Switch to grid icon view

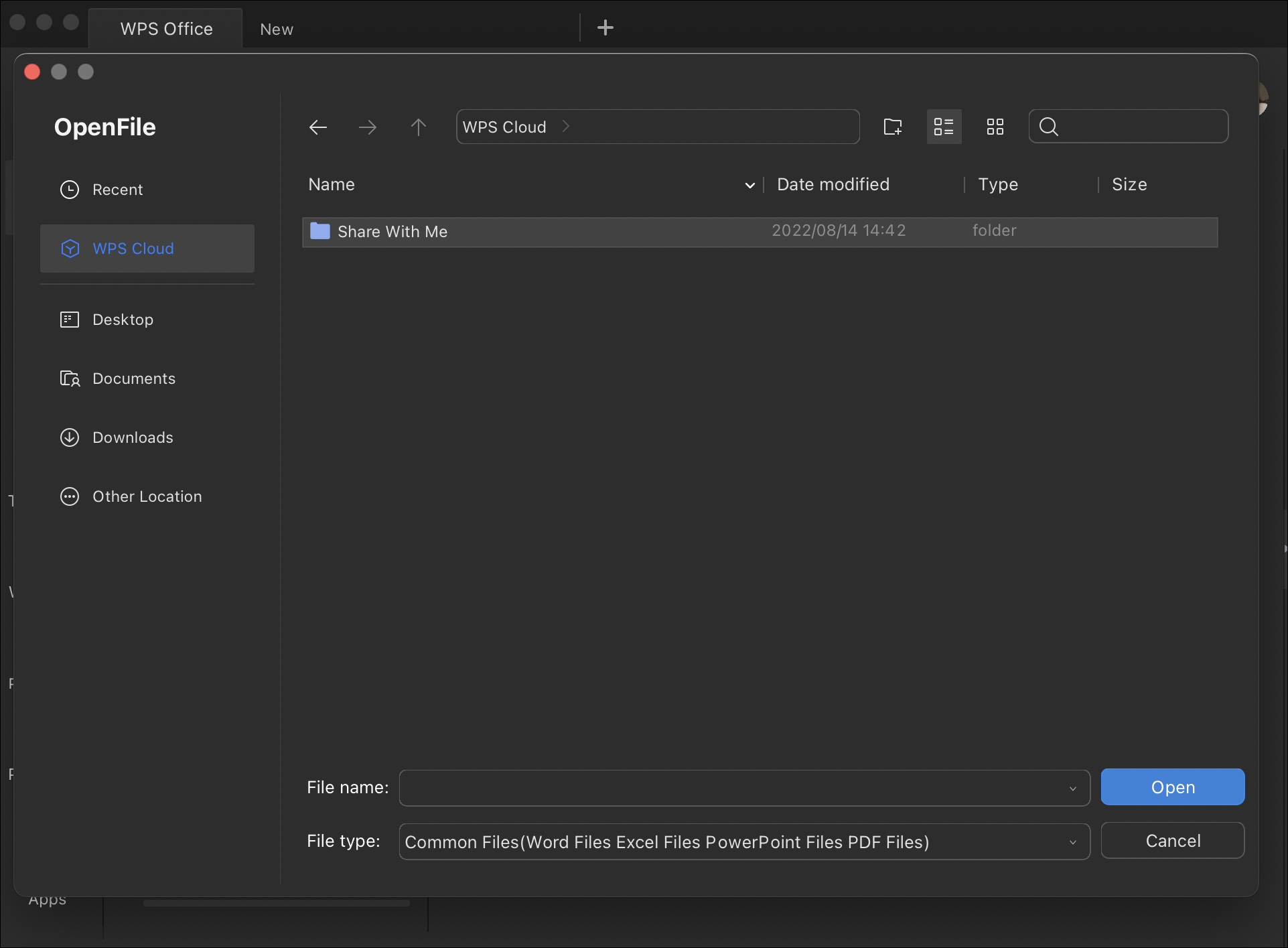pyautogui.click(x=995, y=127)
